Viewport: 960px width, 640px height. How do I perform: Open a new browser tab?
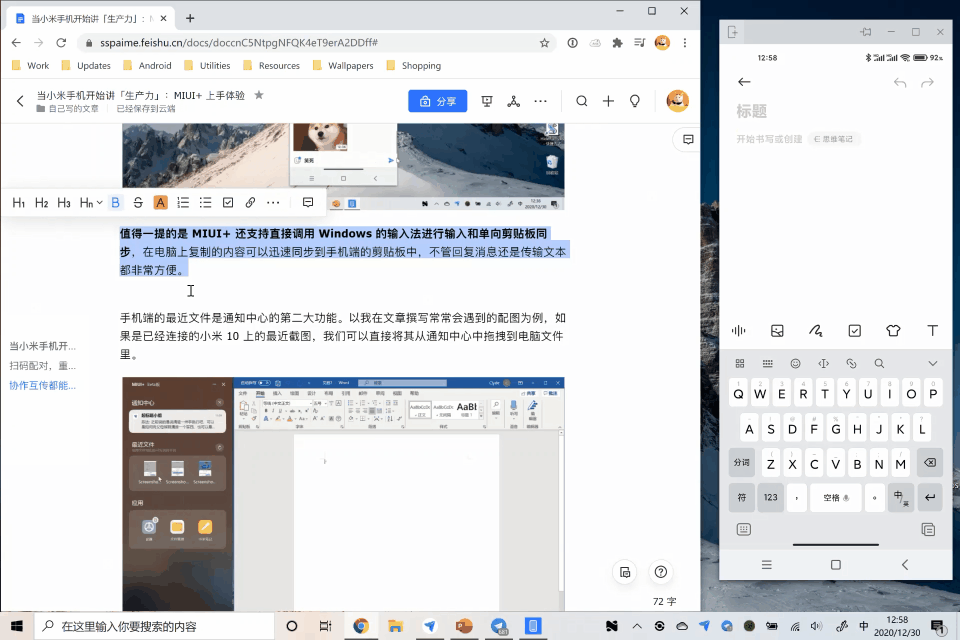190,18
